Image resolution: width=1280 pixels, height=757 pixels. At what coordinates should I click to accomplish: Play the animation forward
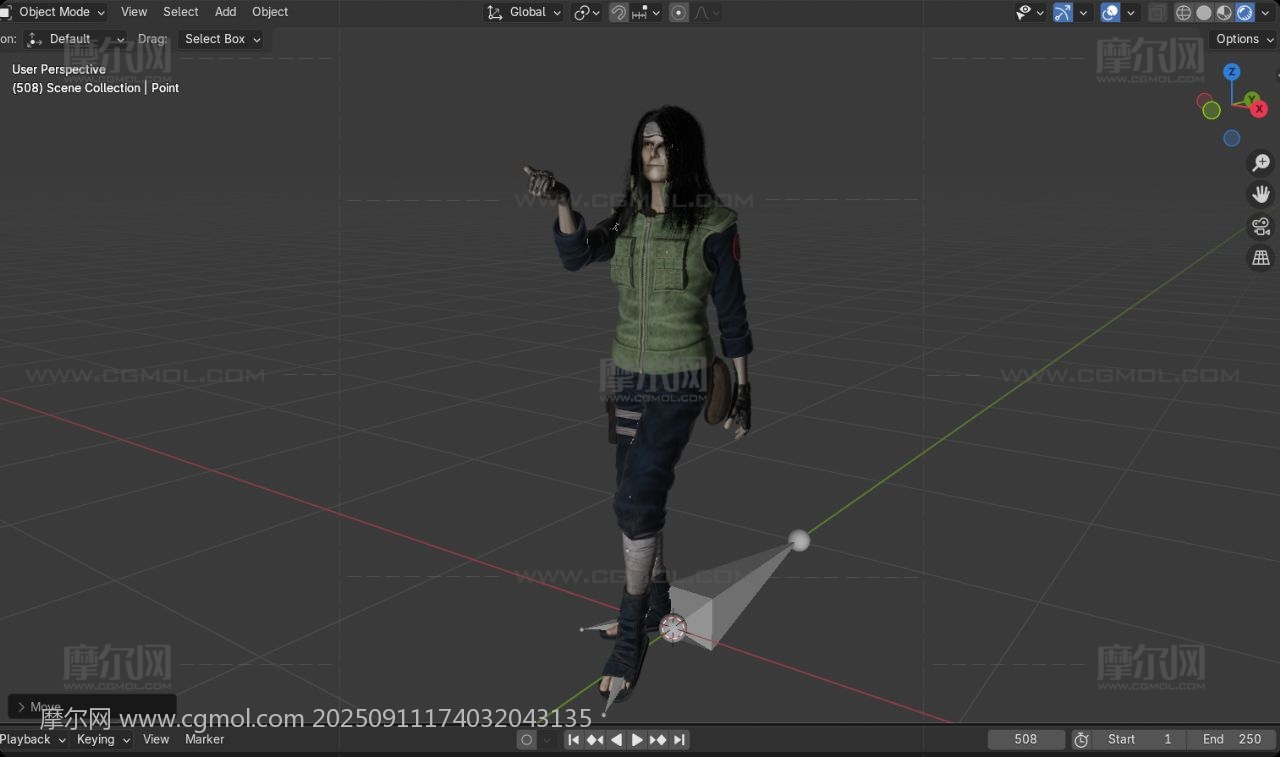coord(637,740)
